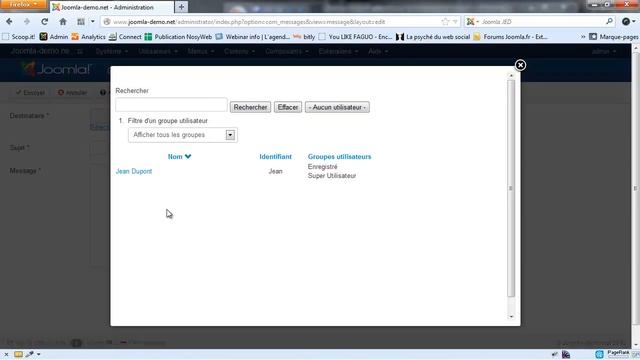Open the Analytics bookmark
The height and width of the screenshot is (360, 640).
[88, 37]
